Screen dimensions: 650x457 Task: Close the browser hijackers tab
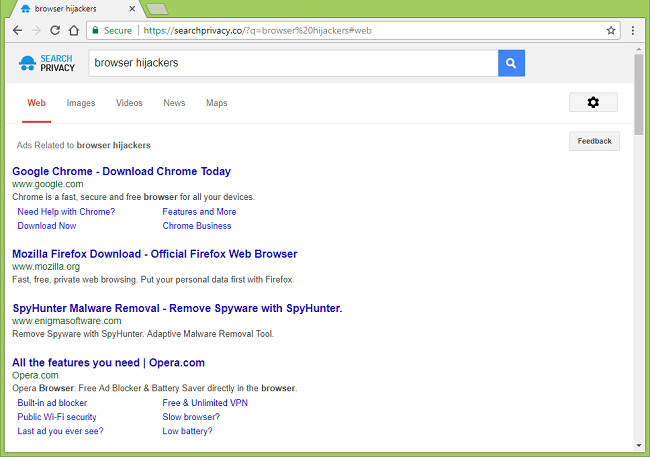click(132, 8)
